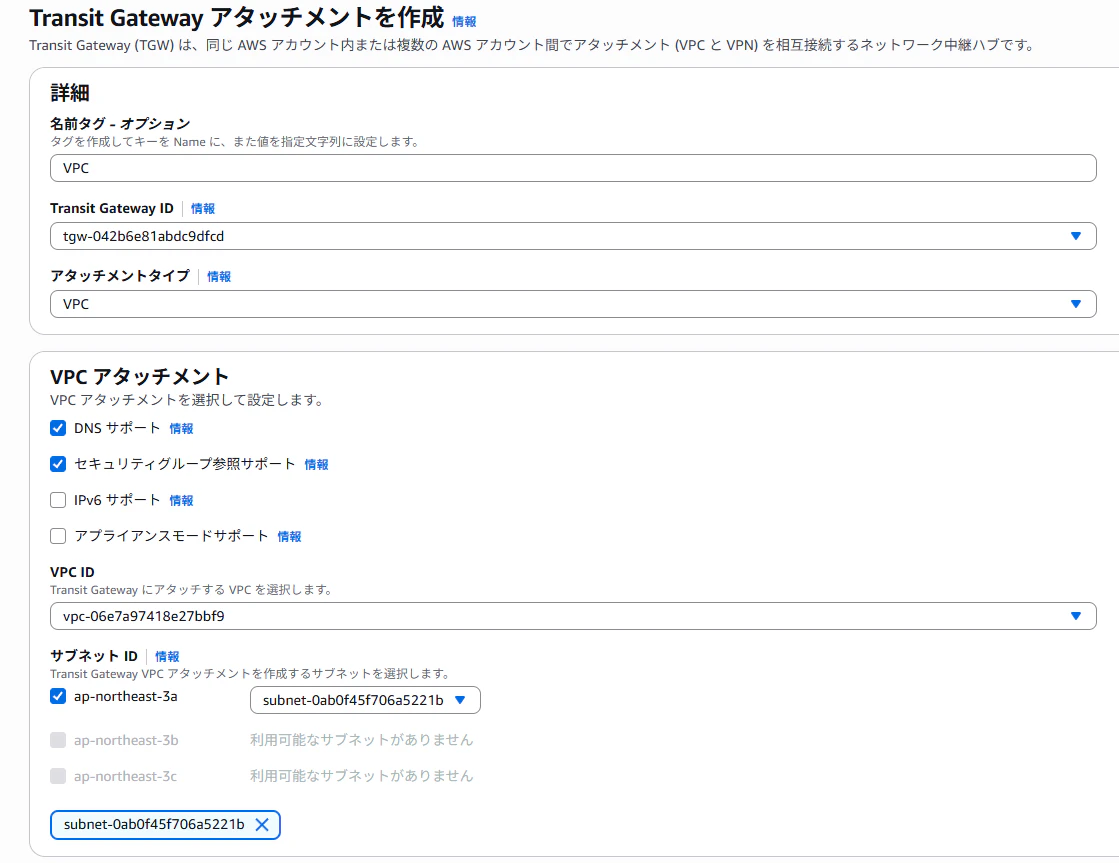
Task: Uncheck the ap-northeast-3a availability zone
Action: click(57, 696)
